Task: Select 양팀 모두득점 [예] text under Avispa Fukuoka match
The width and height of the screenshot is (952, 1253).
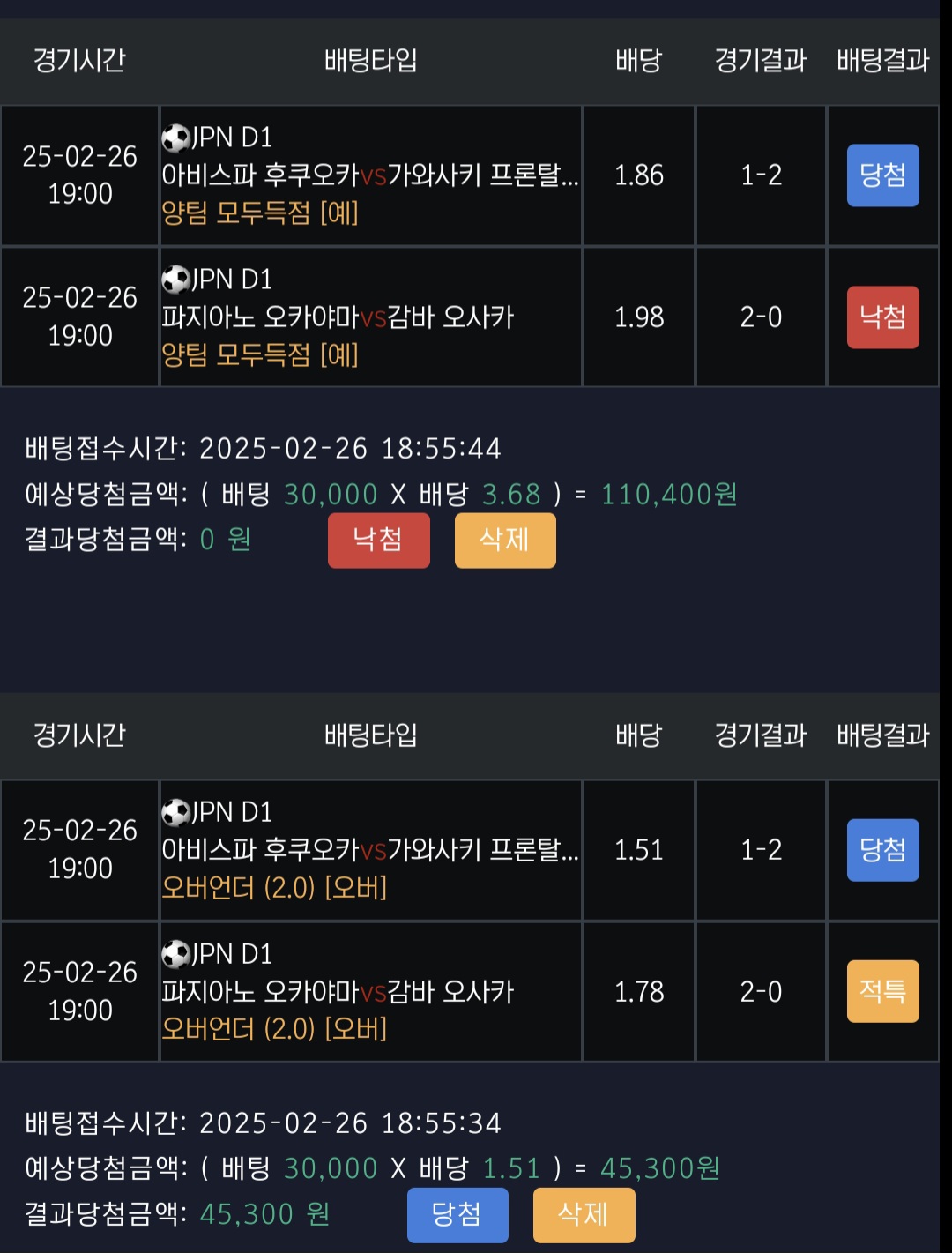Action: point(260,213)
